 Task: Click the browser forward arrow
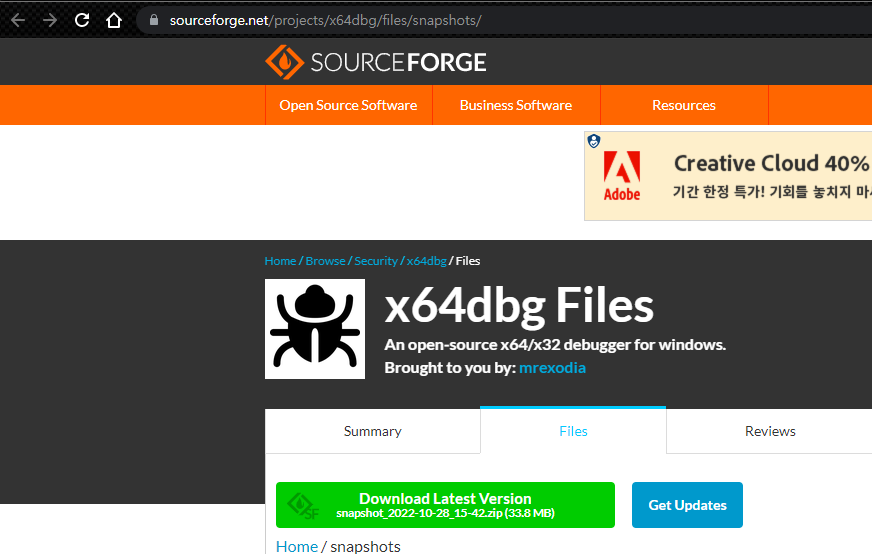tap(50, 21)
